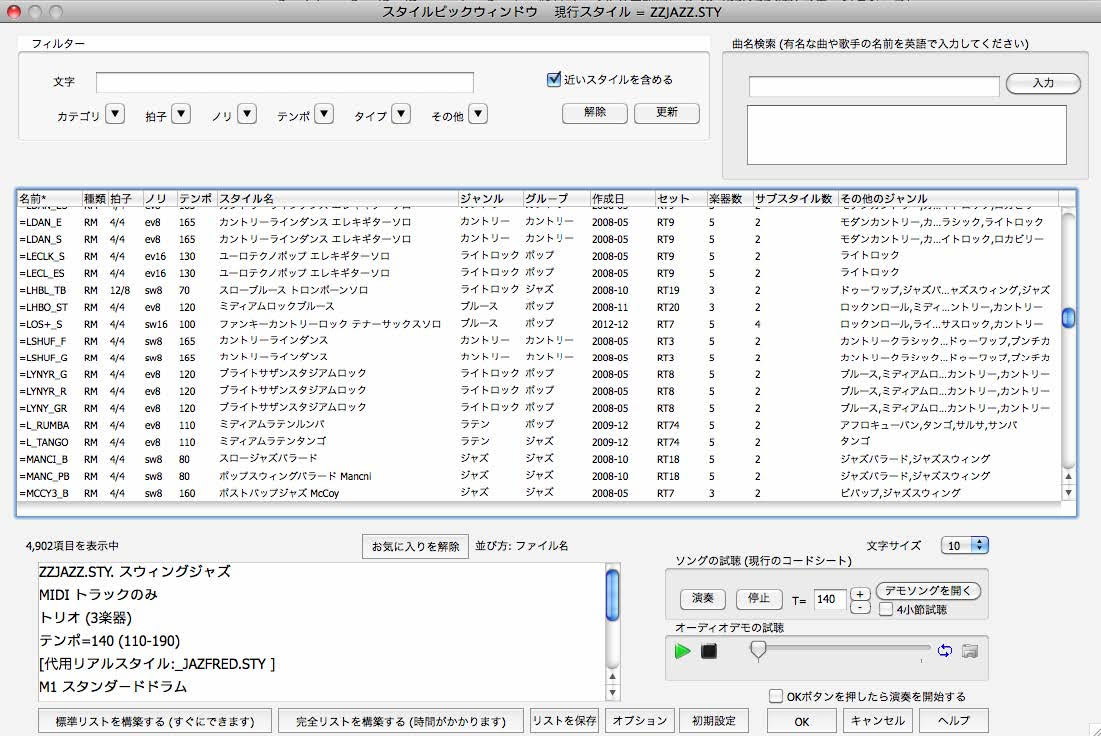Open the 文字サイズ font size selector
Image resolution: width=1101 pixels, height=736 pixels.
[965, 545]
